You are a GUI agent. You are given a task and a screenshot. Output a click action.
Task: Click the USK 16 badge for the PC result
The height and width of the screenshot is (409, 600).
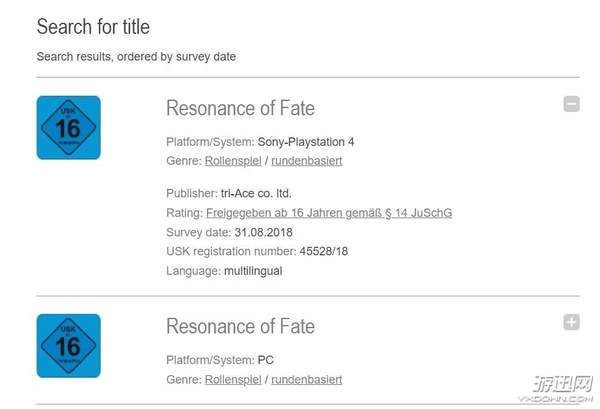click(68, 345)
